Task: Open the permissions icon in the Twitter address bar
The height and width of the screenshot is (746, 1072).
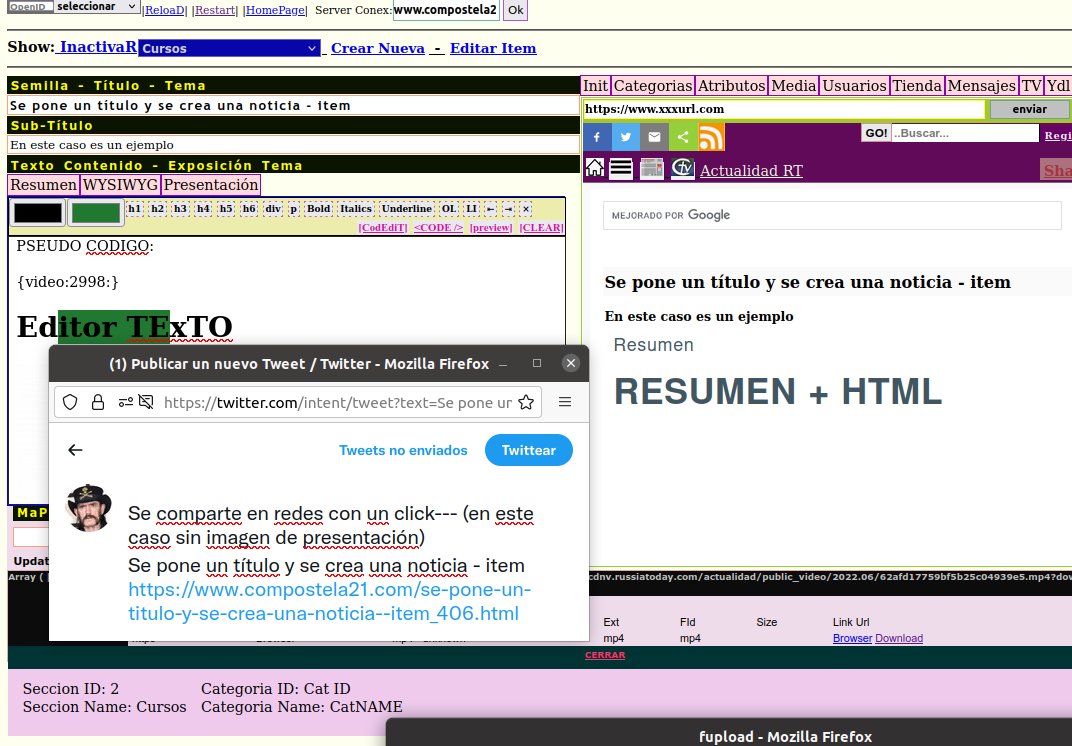Action: click(x=125, y=402)
